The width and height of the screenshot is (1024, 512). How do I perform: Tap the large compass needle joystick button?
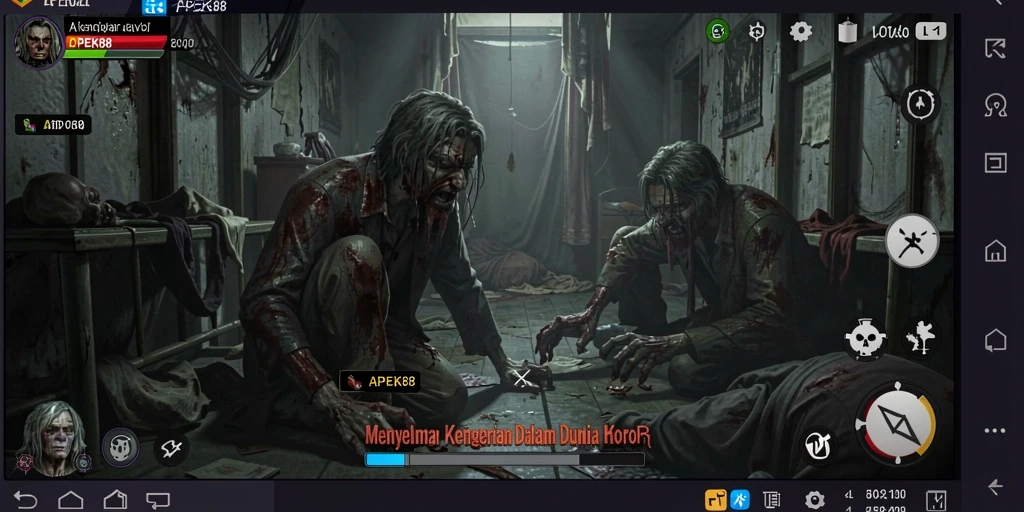pos(898,424)
